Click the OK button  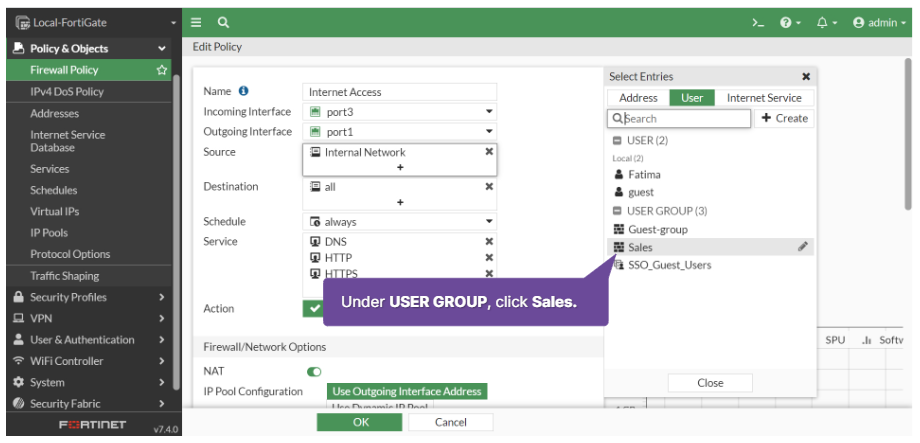click(361, 422)
